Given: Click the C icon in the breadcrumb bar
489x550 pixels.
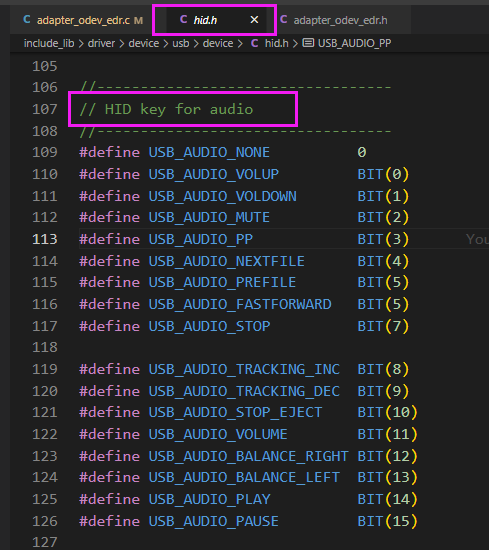Looking at the screenshot, I should pyautogui.click(x=255, y=43).
